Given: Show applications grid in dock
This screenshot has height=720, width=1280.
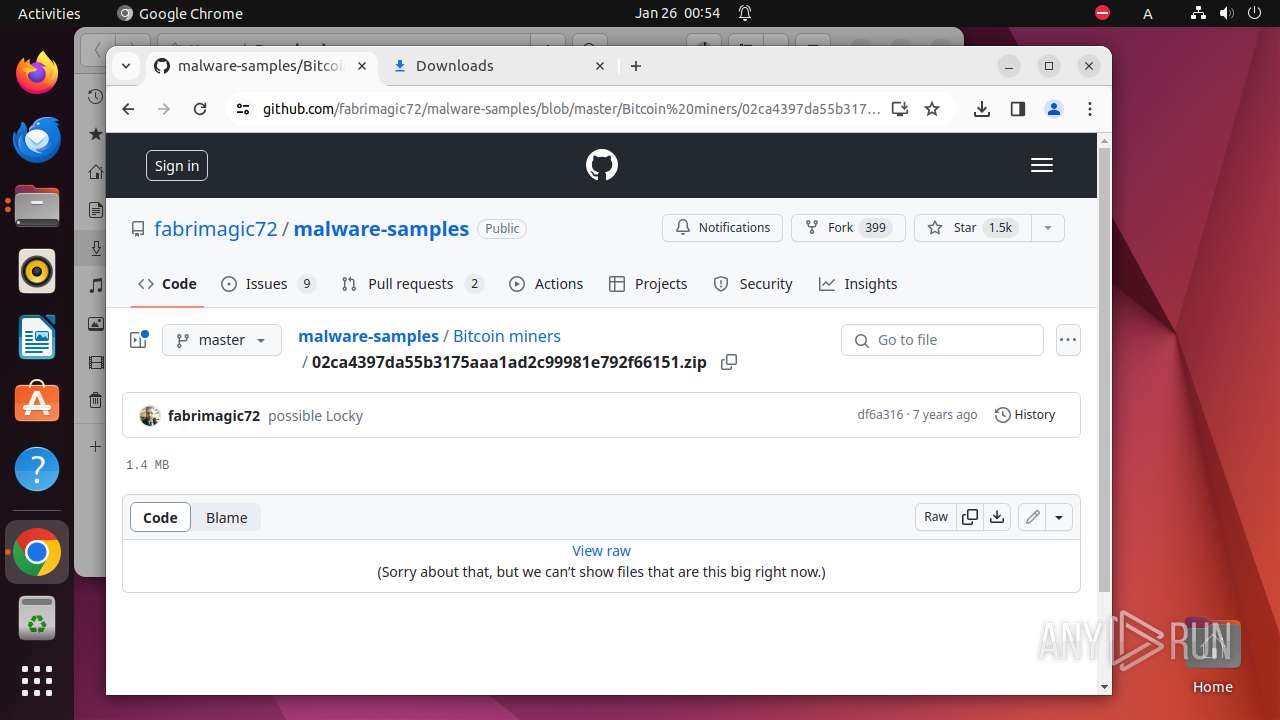Looking at the screenshot, I should tap(37, 681).
